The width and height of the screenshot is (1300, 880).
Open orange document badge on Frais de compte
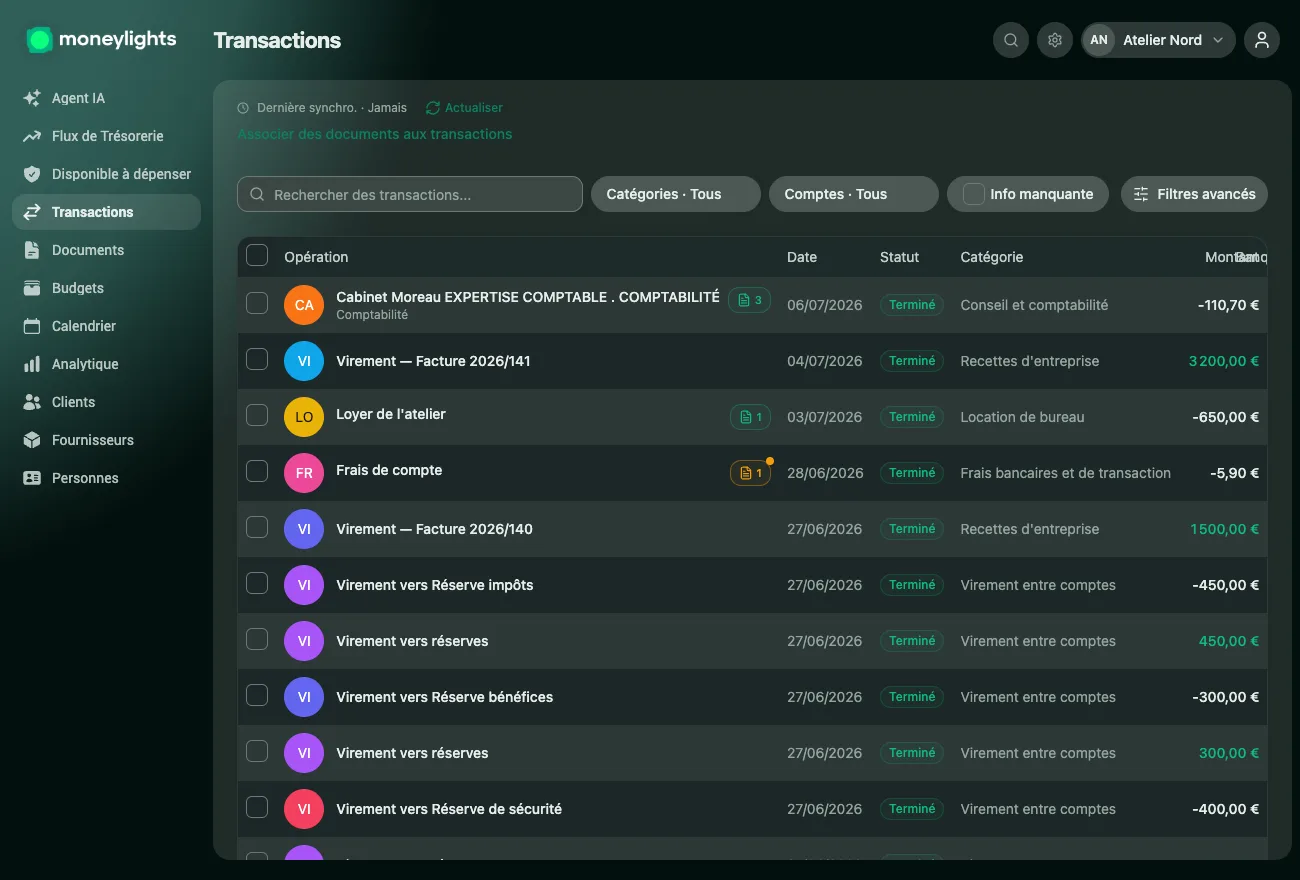749,473
